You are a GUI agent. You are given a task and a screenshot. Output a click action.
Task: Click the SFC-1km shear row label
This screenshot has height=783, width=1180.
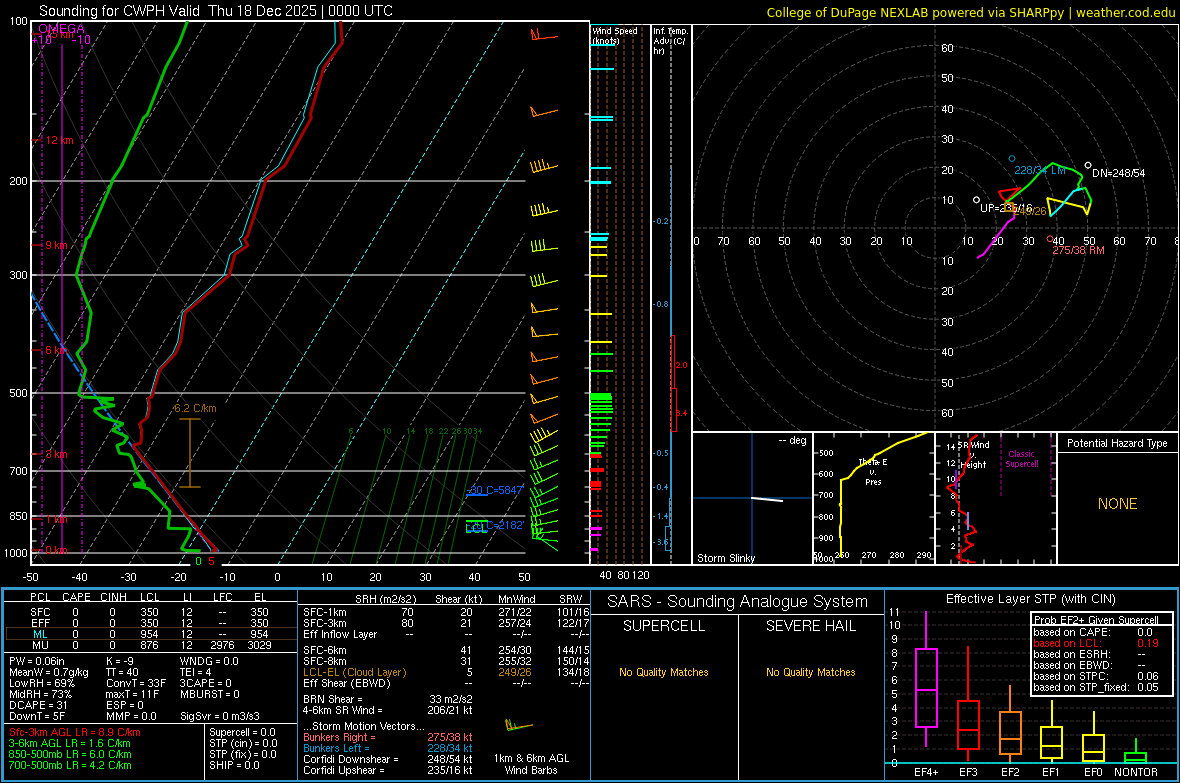[x=325, y=612]
